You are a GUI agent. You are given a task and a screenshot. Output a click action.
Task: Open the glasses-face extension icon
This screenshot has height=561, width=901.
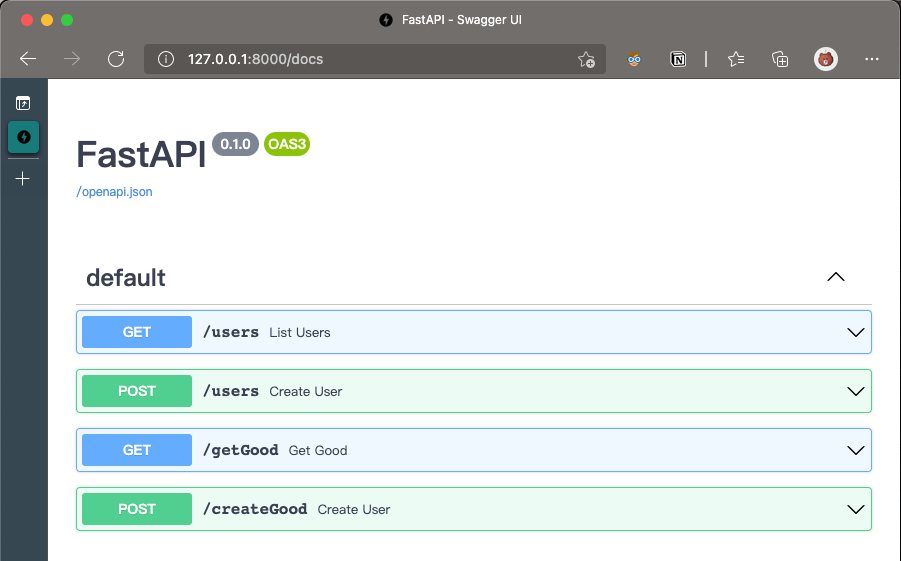pos(634,59)
